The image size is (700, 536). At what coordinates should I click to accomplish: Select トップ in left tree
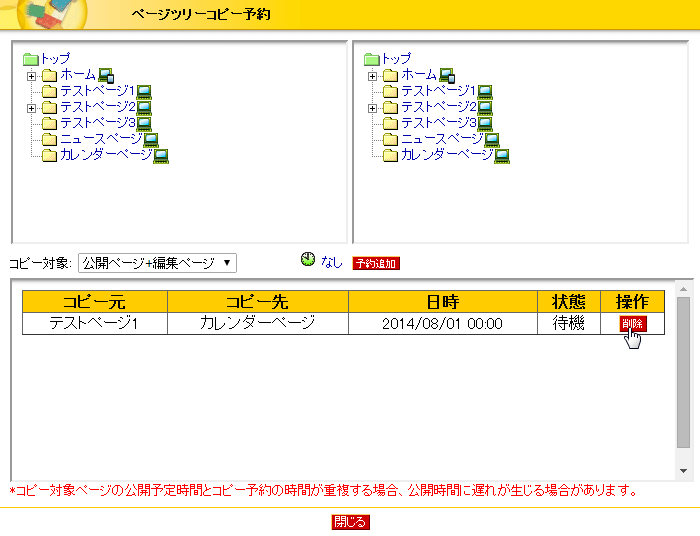point(55,58)
